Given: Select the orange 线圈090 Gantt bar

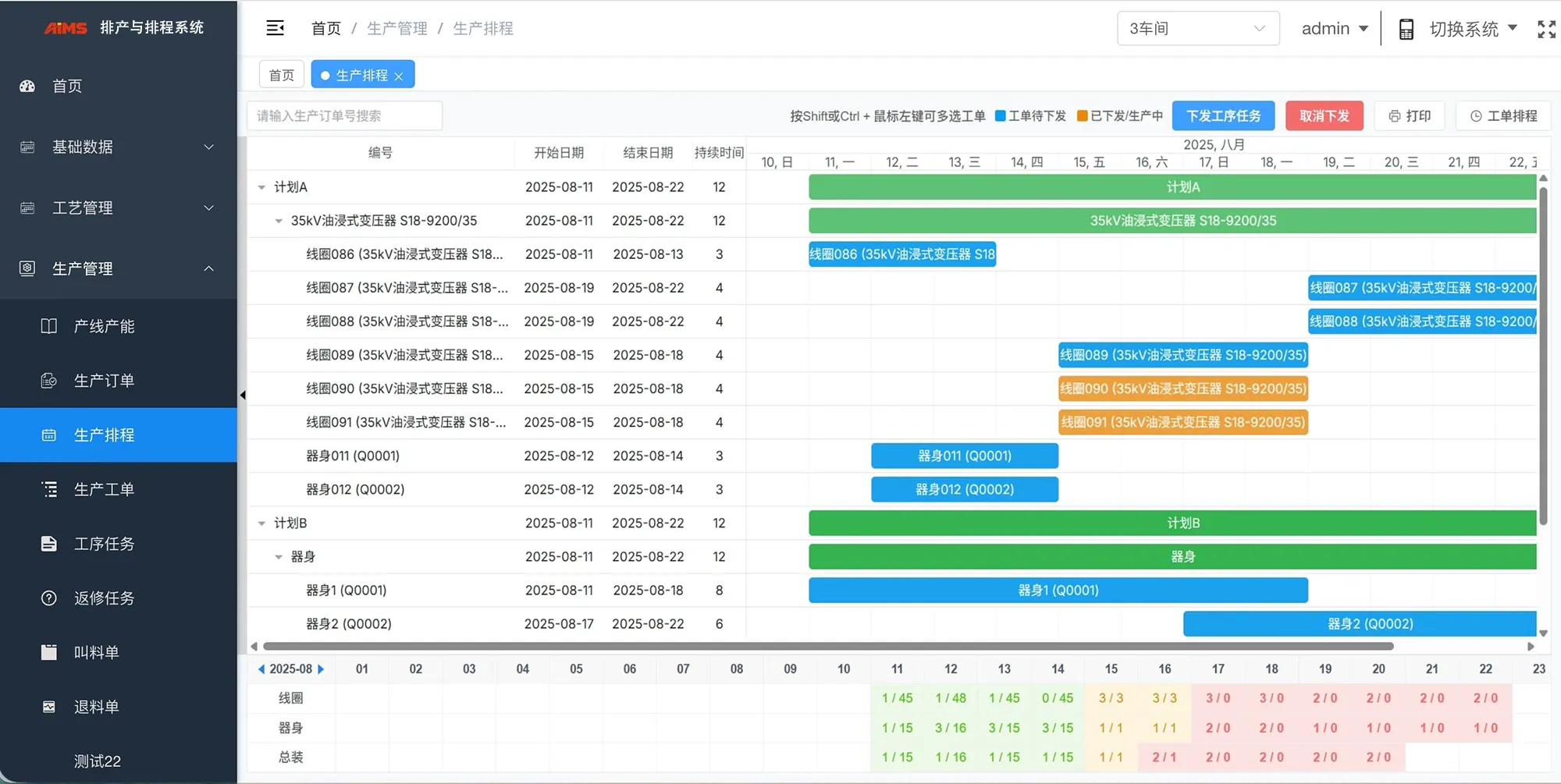Looking at the screenshot, I should (1183, 388).
